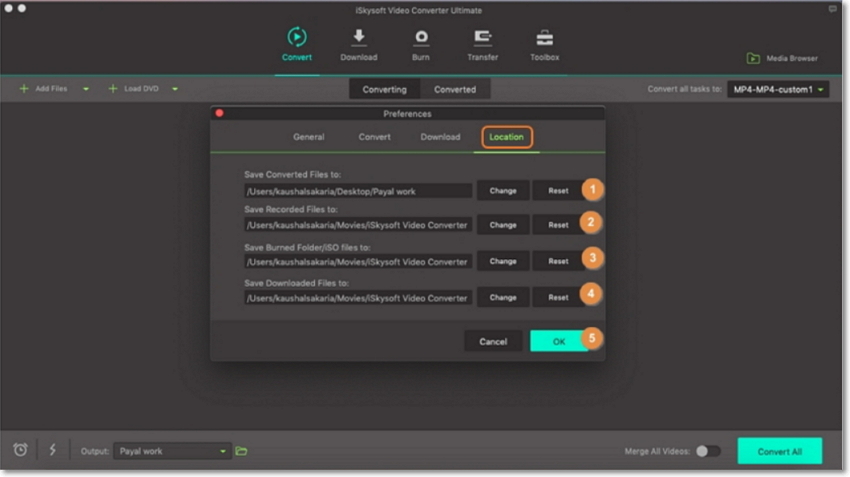Click OK in the Preferences dialog

point(559,341)
